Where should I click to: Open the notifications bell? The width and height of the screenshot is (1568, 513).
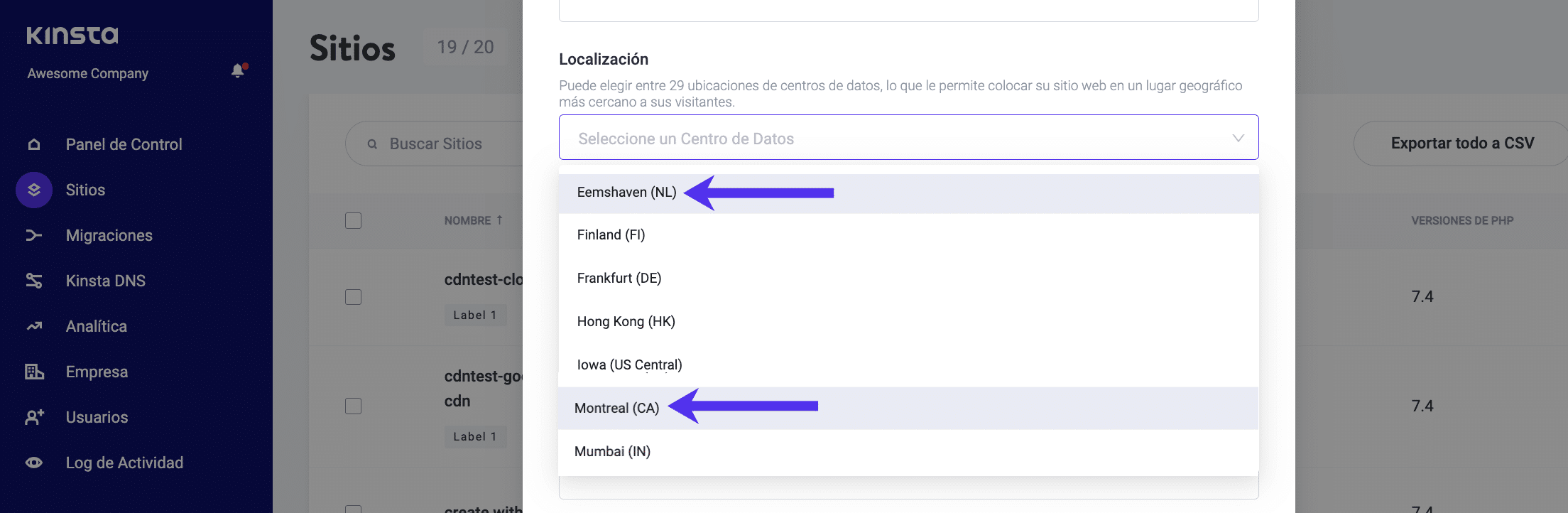point(238,70)
